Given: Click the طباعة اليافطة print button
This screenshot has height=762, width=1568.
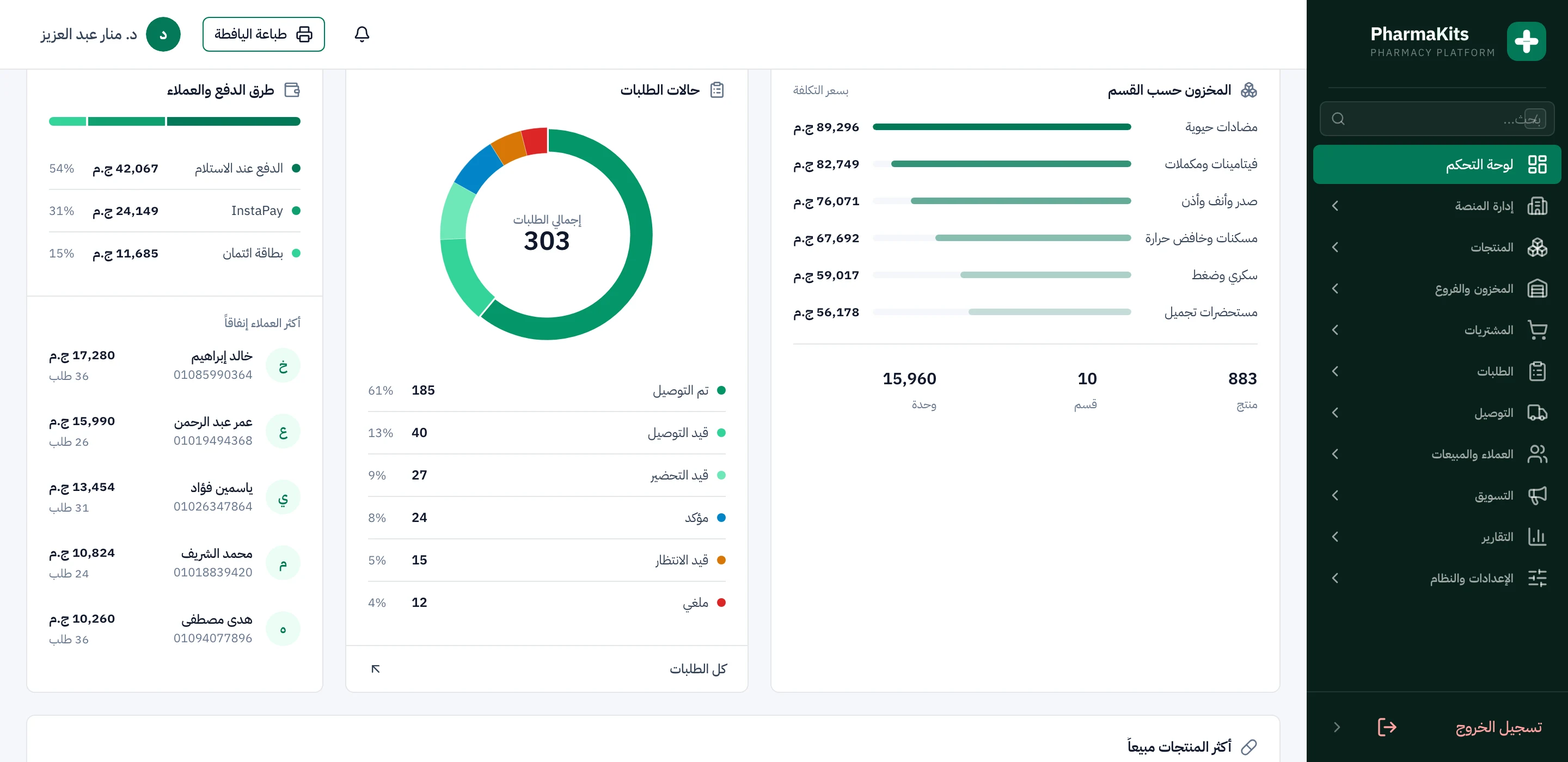Looking at the screenshot, I should point(263,34).
